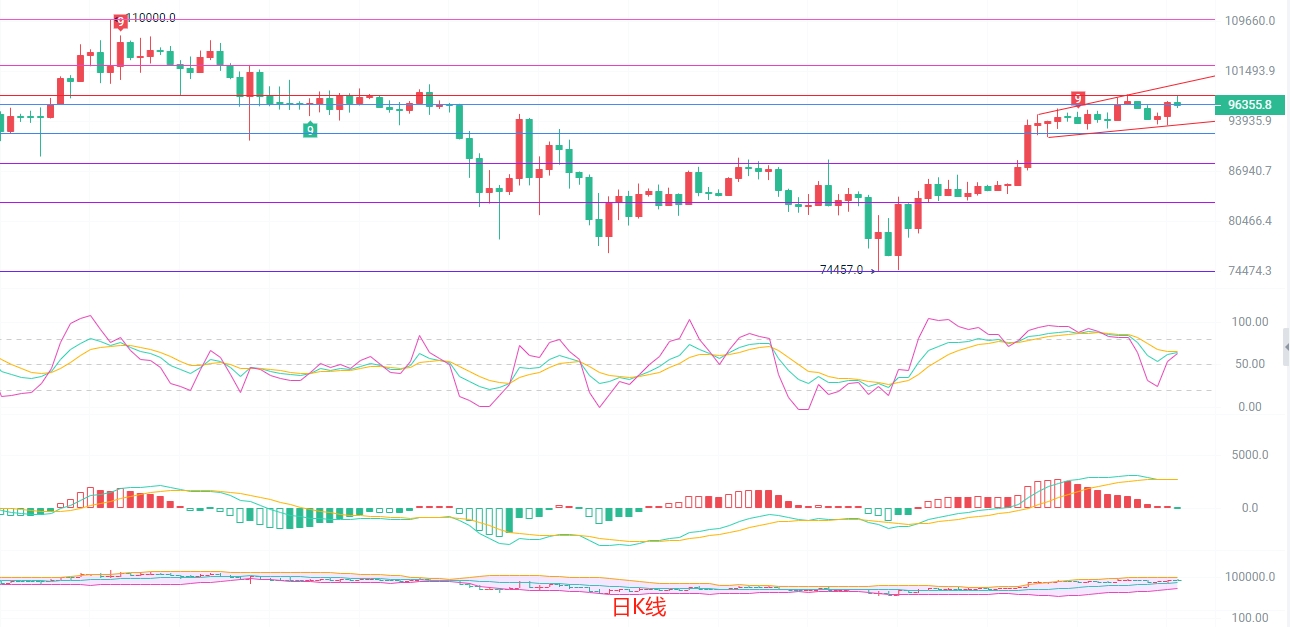This screenshot has height=627, width=1290.
Task: Click the 80466.4 price axis label
Action: click(x=1250, y=221)
